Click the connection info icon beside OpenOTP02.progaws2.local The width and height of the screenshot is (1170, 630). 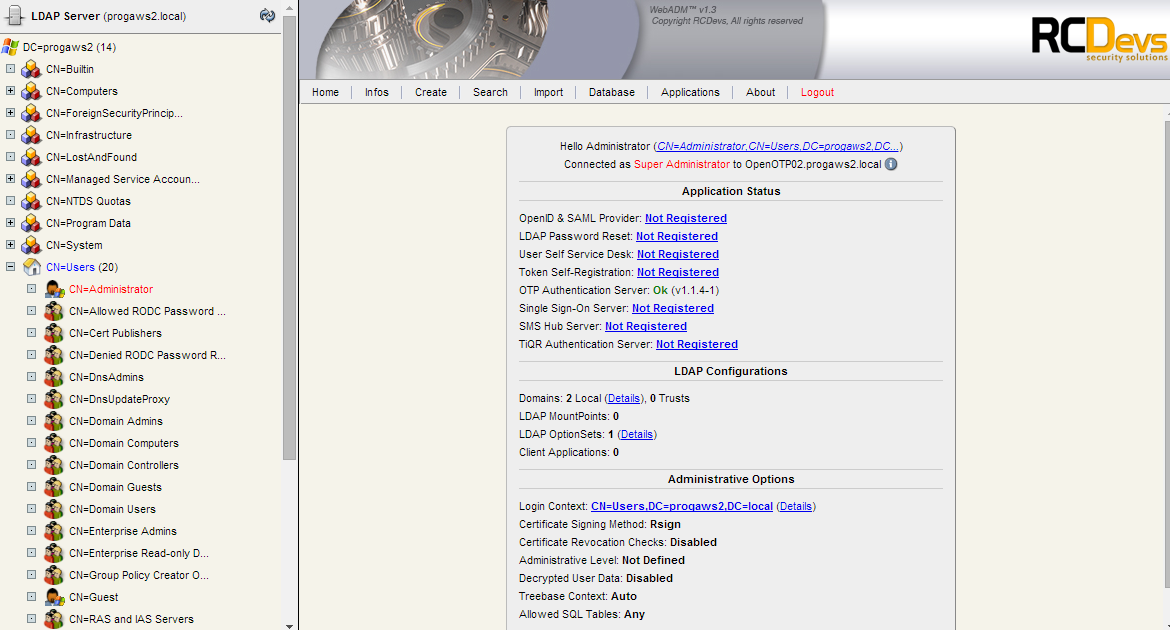(891, 164)
